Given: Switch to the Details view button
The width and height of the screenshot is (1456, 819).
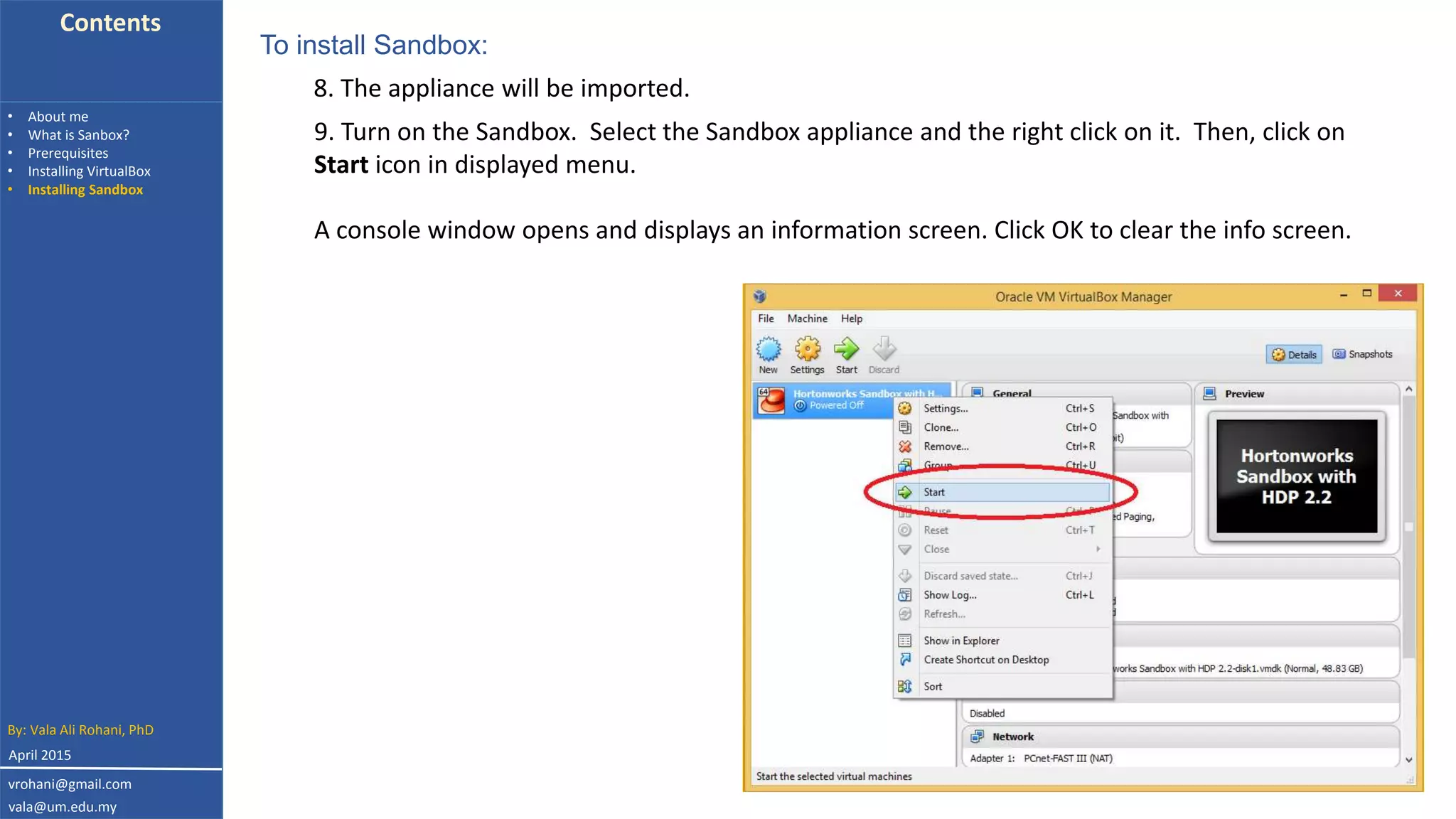Looking at the screenshot, I should (x=1294, y=354).
